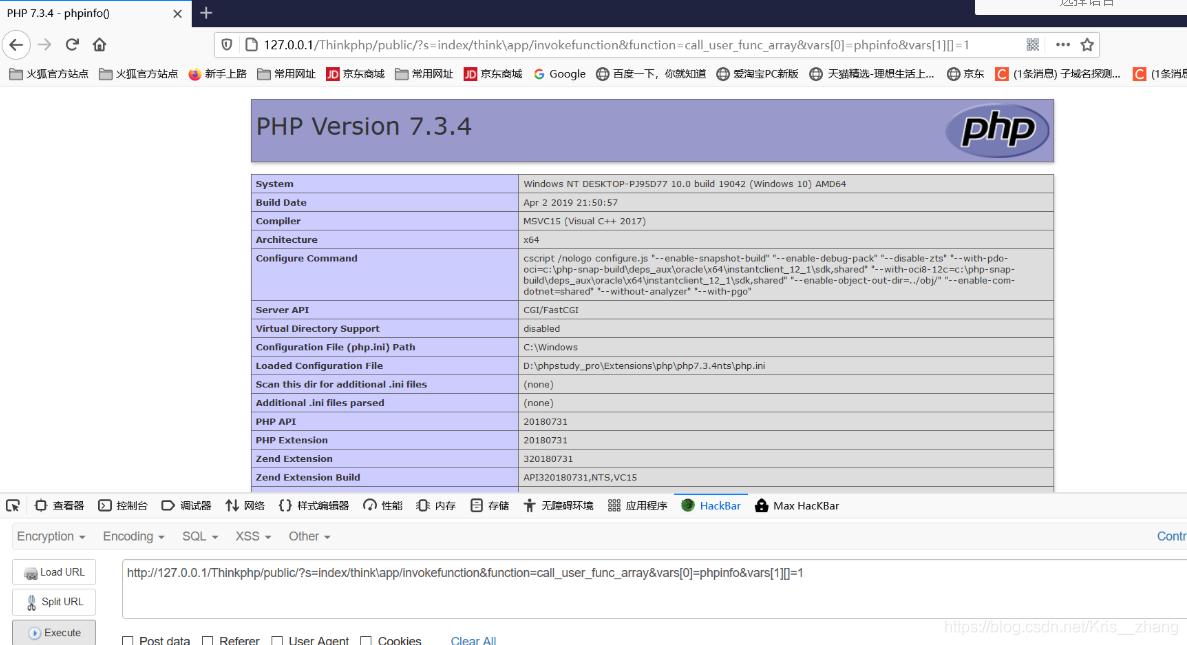Open the 应用程序 application tab
Screen dimensions: 1187x645
pyautogui.click(x=637, y=506)
